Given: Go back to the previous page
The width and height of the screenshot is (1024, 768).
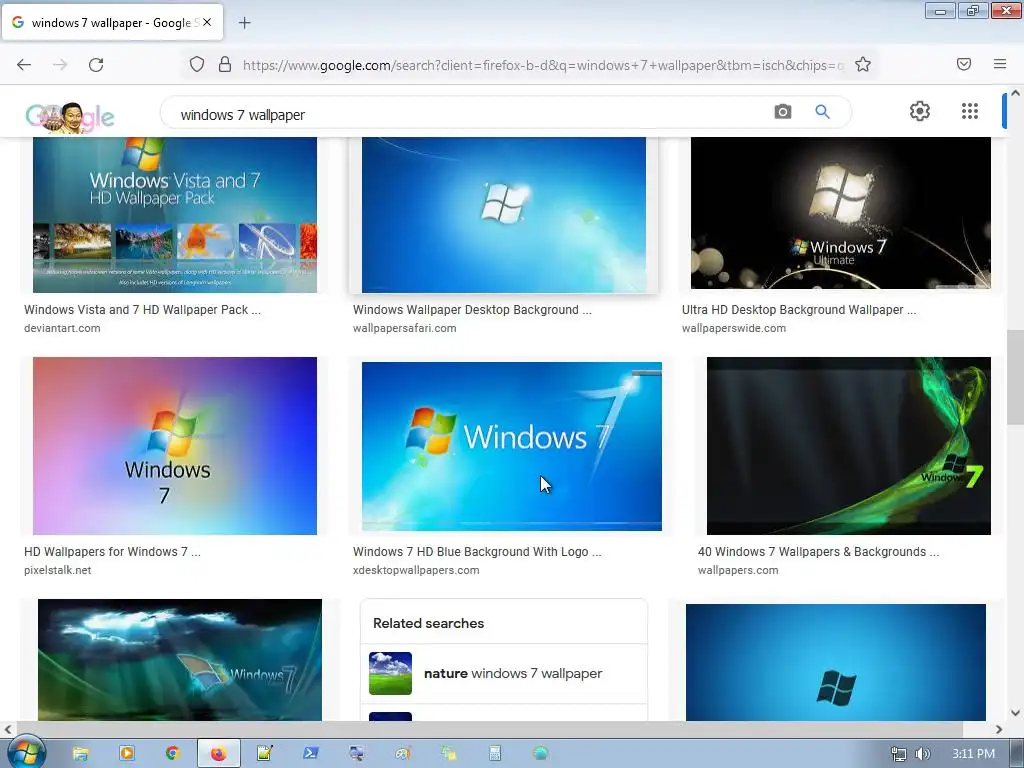Looking at the screenshot, I should 24,65.
